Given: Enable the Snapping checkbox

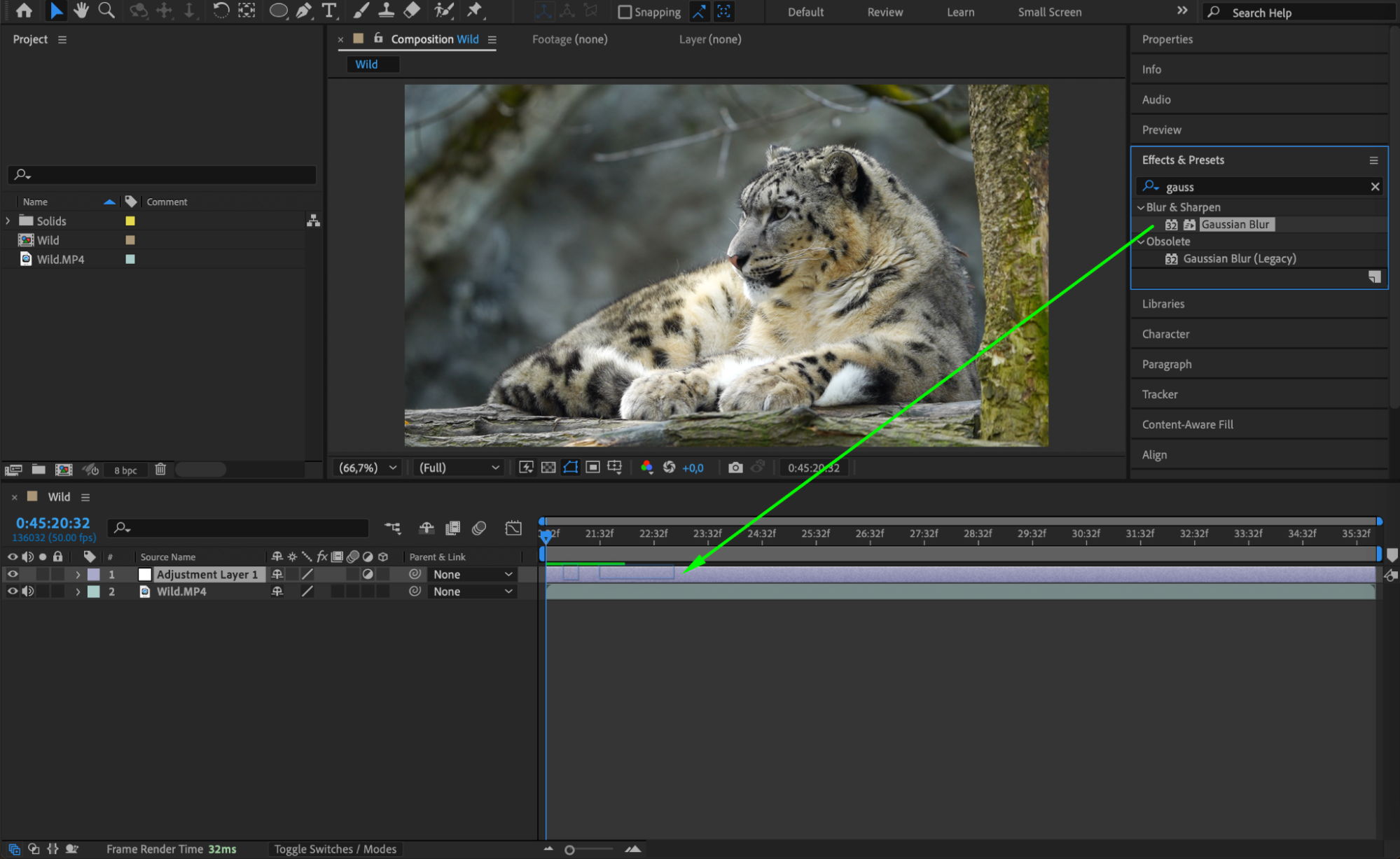Looking at the screenshot, I should 625,12.
